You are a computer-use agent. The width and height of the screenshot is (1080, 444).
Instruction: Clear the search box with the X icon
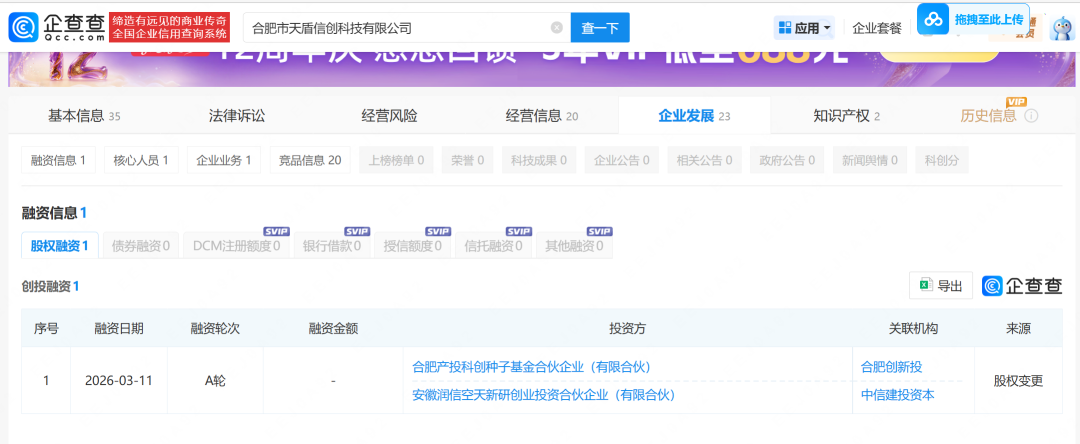[x=557, y=28]
